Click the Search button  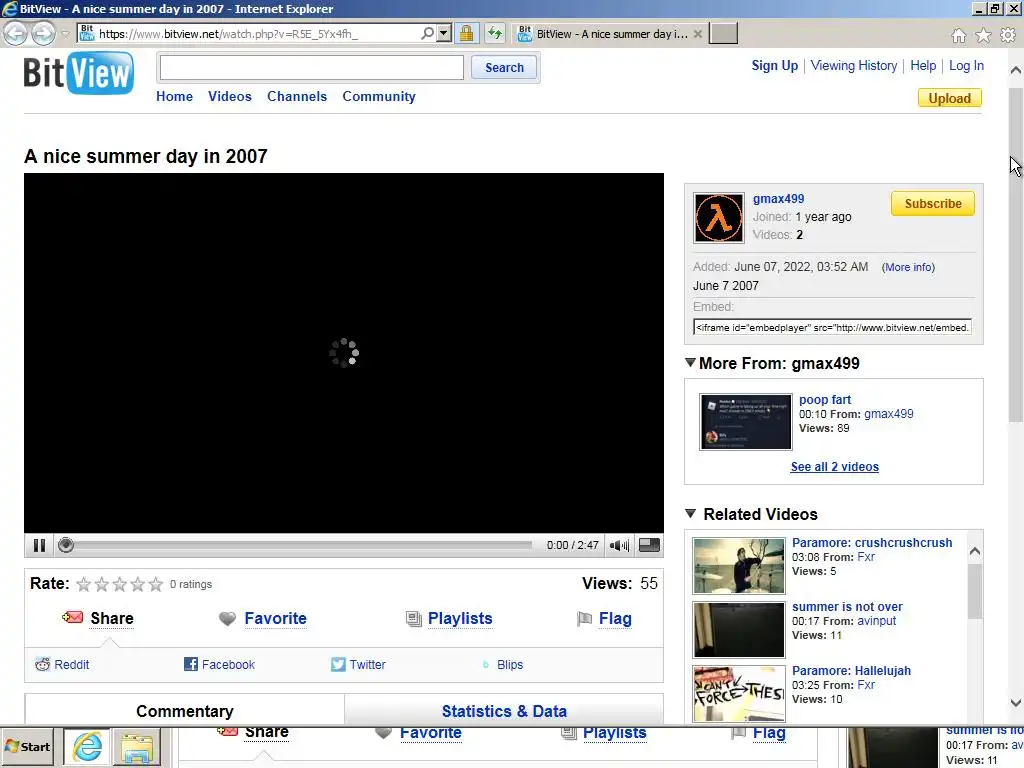[x=504, y=67]
